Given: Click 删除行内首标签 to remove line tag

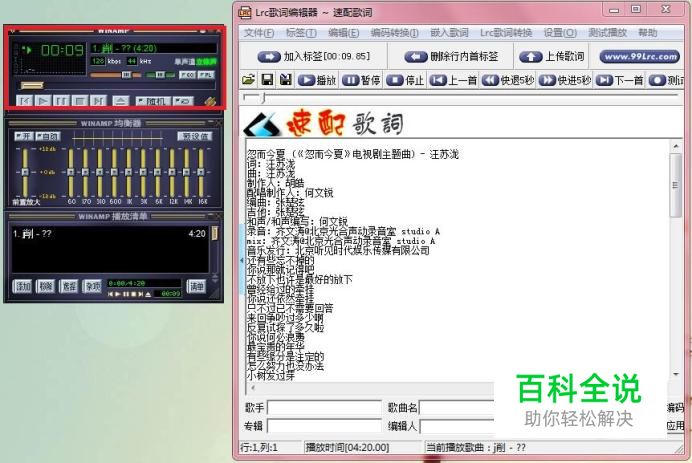Looking at the screenshot, I should 451,56.
